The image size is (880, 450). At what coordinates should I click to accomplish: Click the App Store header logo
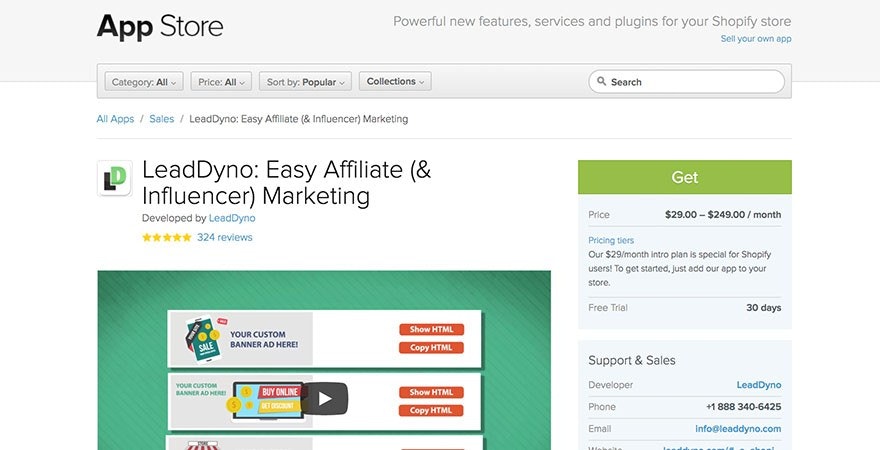(160, 26)
